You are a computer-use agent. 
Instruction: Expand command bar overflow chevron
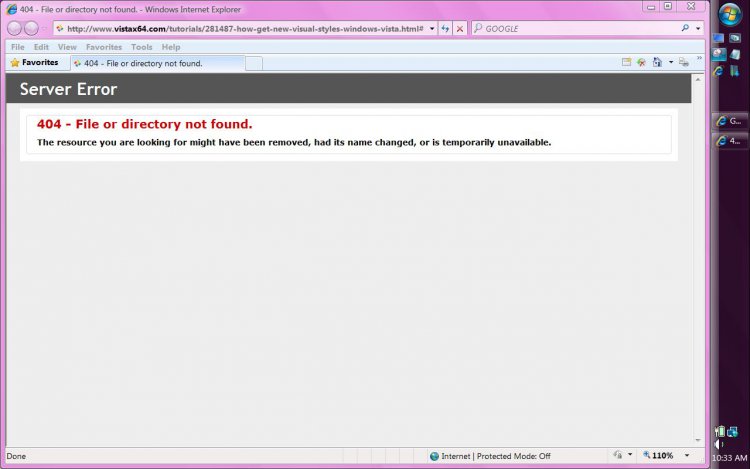click(x=699, y=58)
